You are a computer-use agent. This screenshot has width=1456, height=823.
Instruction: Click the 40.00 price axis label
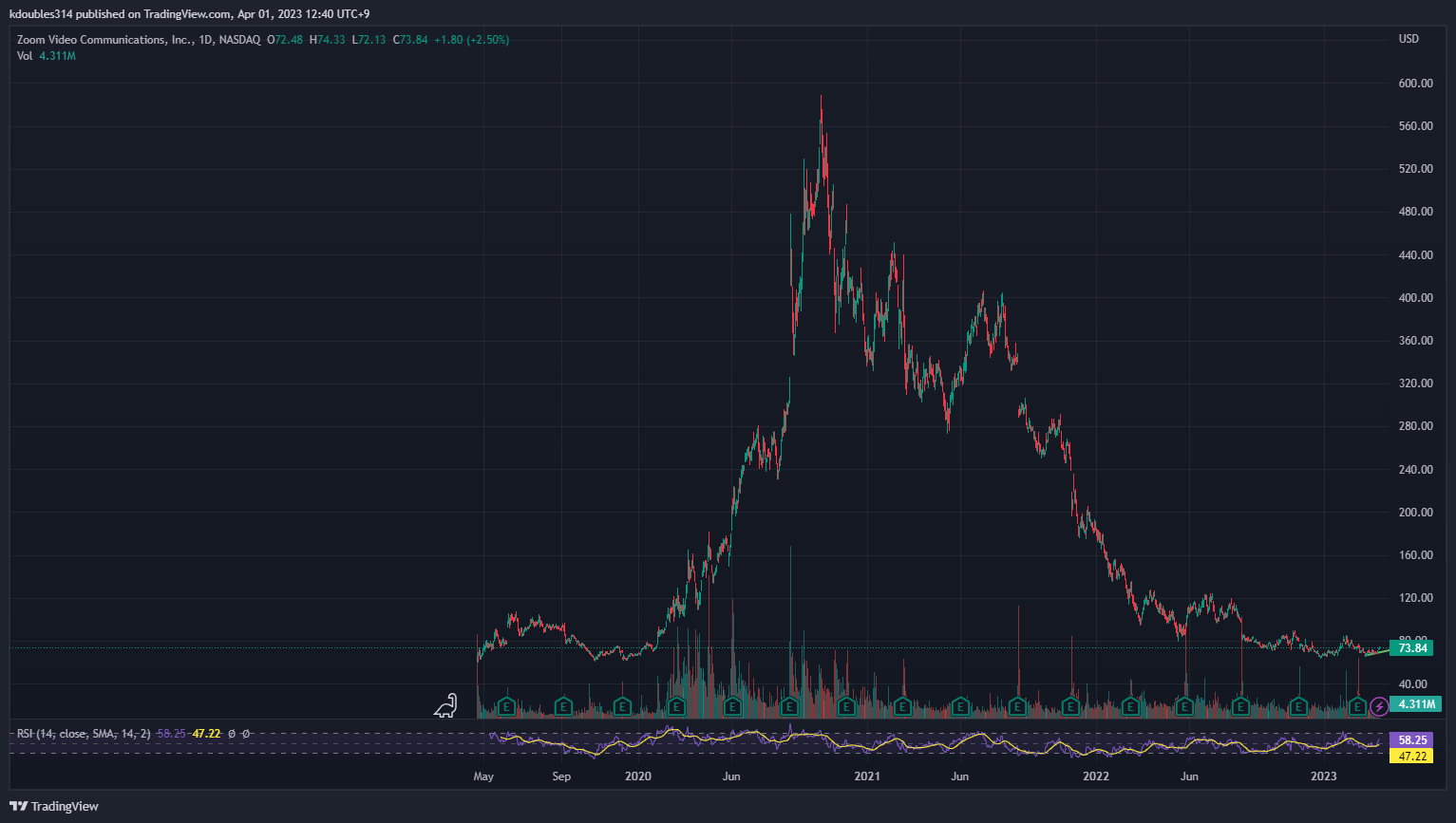tap(1412, 684)
